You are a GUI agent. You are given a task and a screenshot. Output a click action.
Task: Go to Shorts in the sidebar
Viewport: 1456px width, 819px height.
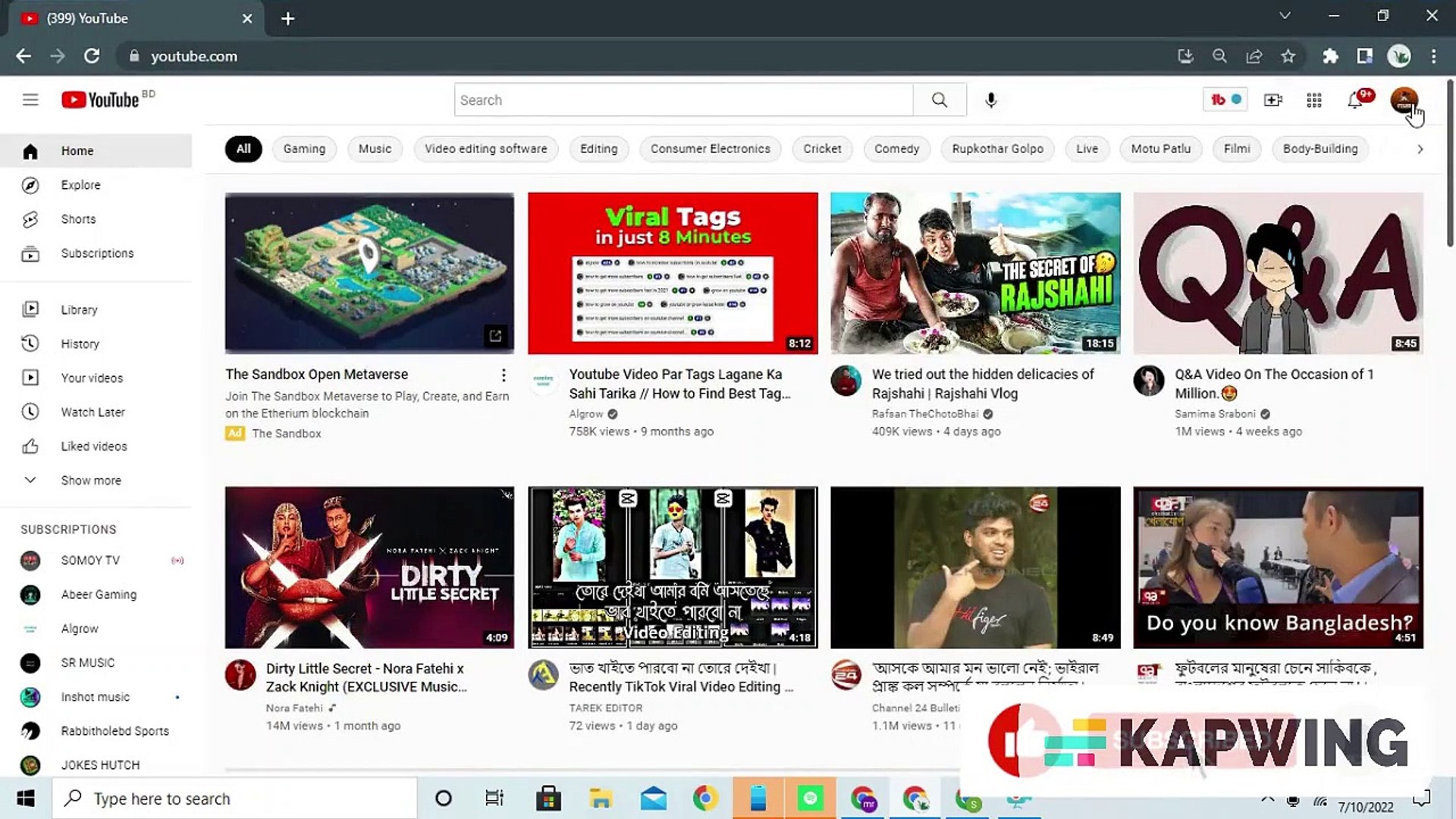[78, 219]
